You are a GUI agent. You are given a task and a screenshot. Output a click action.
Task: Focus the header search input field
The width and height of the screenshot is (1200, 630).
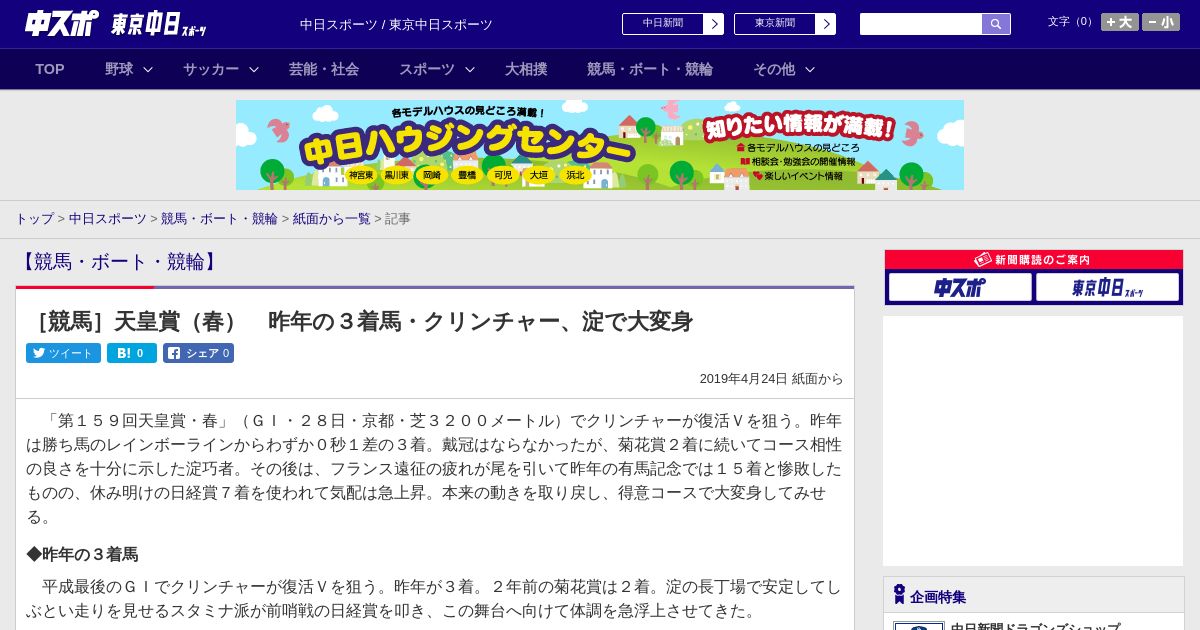(921, 24)
